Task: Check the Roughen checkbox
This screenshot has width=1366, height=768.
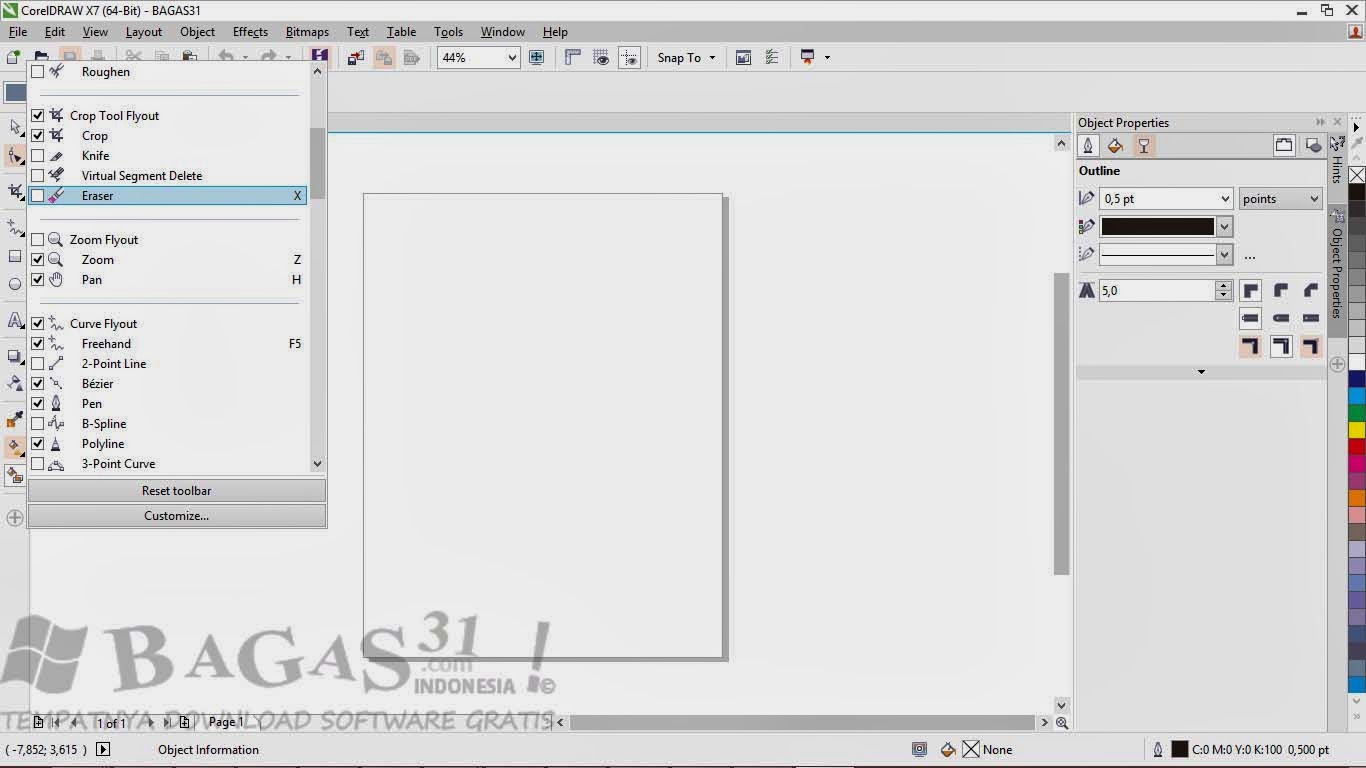Action: 38,72
